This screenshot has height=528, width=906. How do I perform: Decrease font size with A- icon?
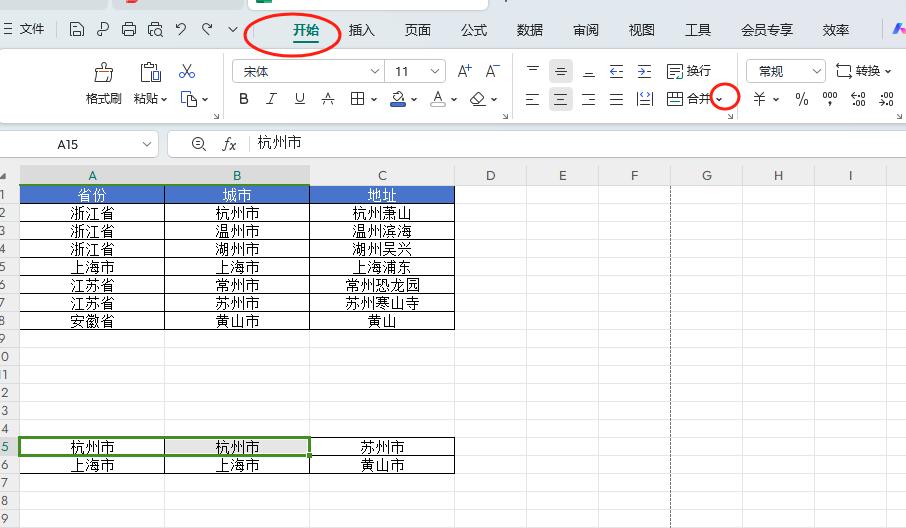point(492,71)
